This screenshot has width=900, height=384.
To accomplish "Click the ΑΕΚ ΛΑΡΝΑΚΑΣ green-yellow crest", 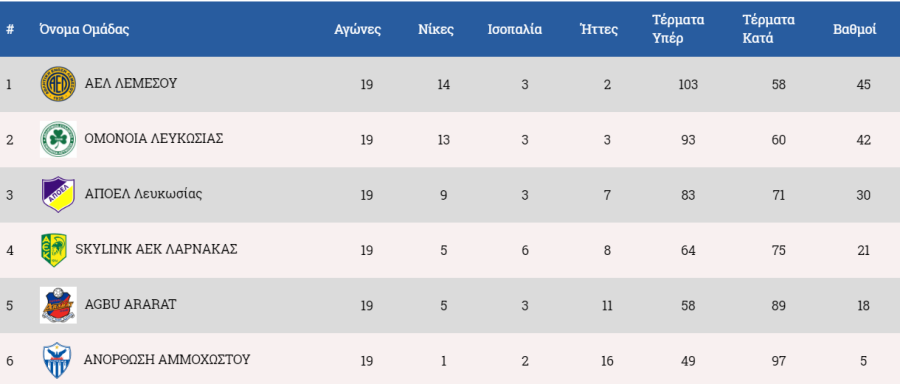I will 53,250.
